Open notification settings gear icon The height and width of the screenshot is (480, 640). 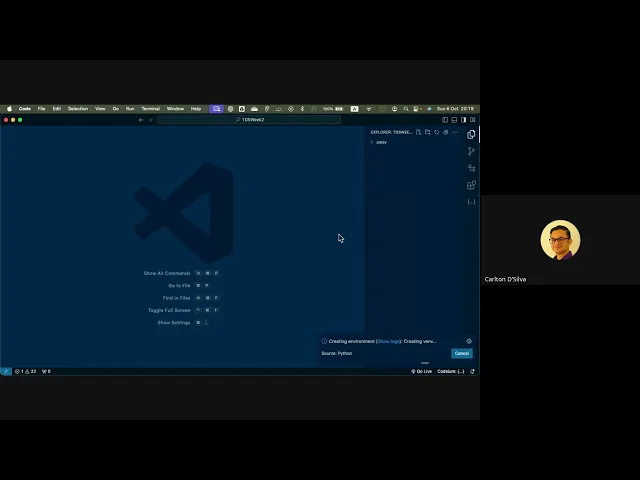click(469, 341)
